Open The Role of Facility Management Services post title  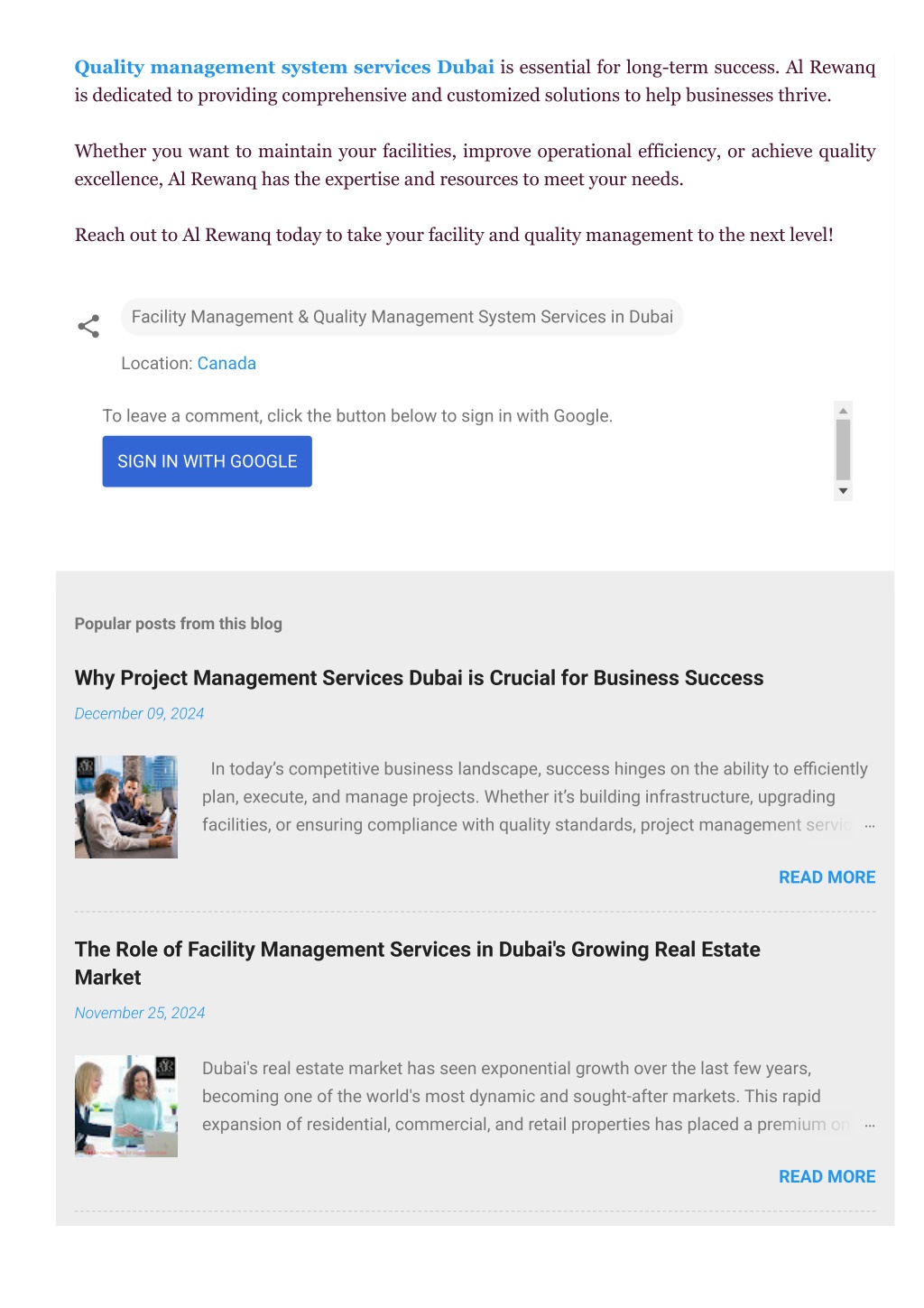click(x=418, y=963)
